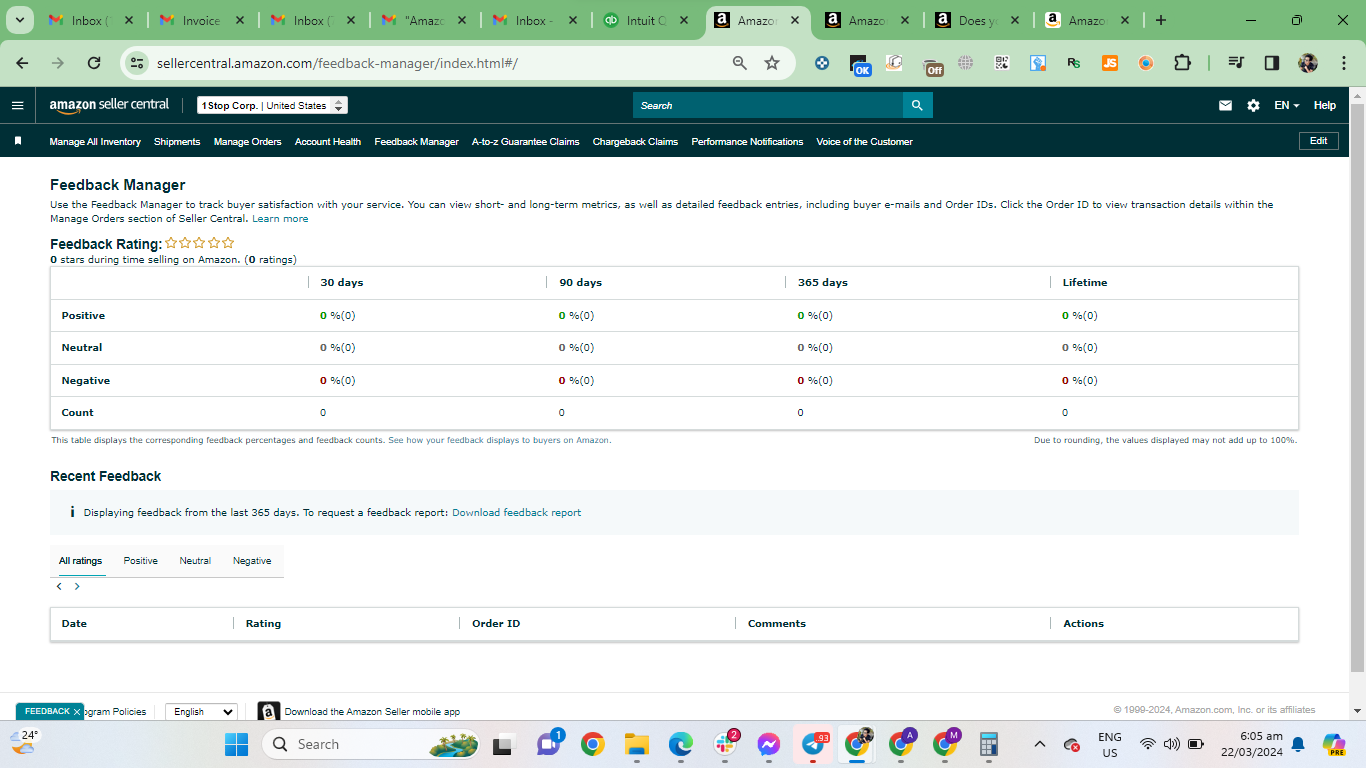Open Voice of the Customer
1366x768 pixels.
(x=864, y=142)
